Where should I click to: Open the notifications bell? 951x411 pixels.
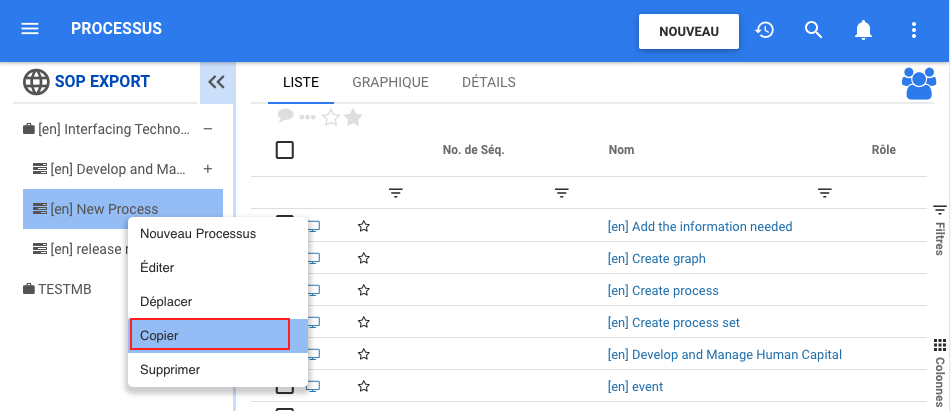(x=863, y=30)
